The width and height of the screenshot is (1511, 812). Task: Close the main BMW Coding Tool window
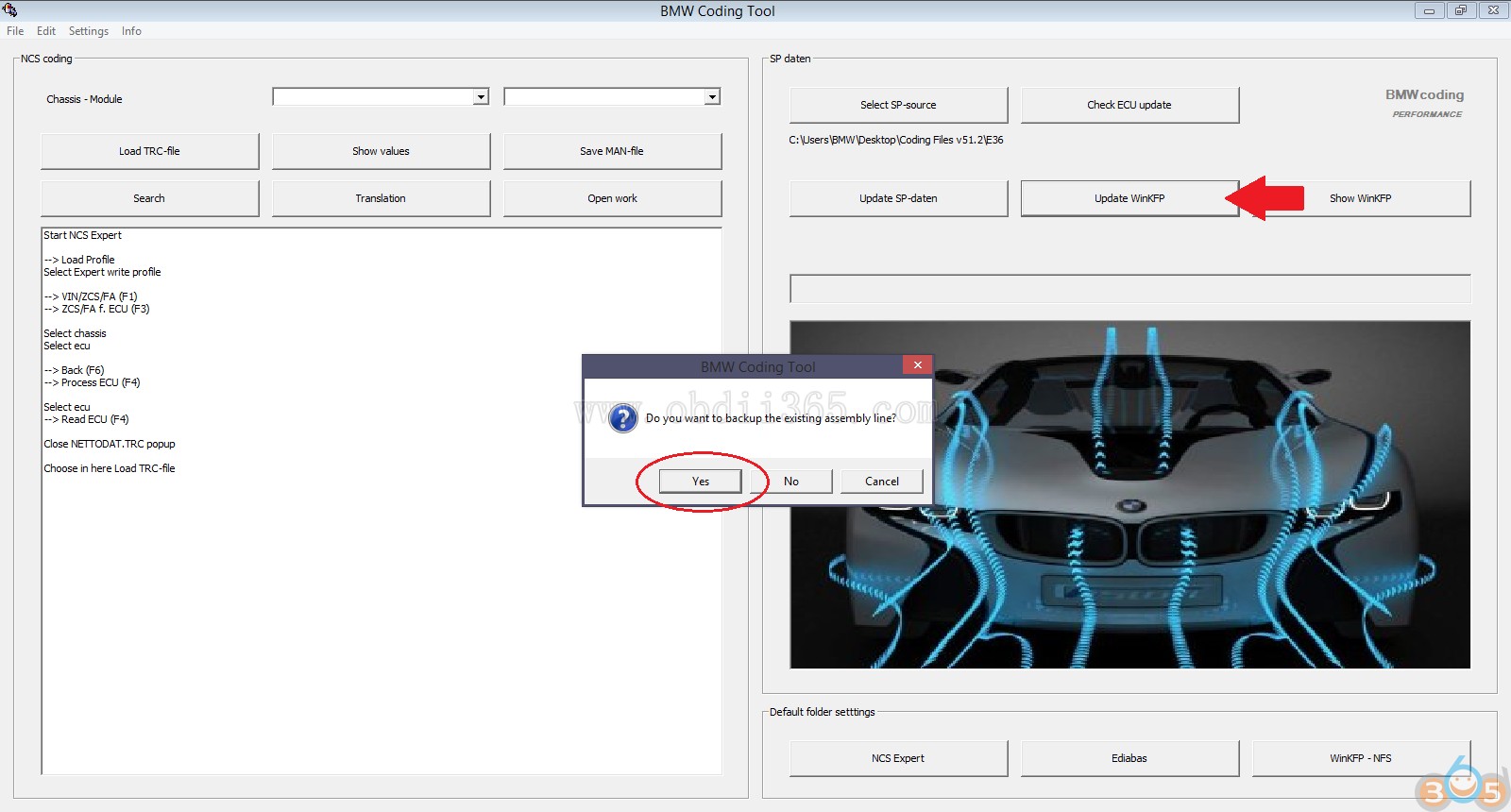[x=1492, y=10]
